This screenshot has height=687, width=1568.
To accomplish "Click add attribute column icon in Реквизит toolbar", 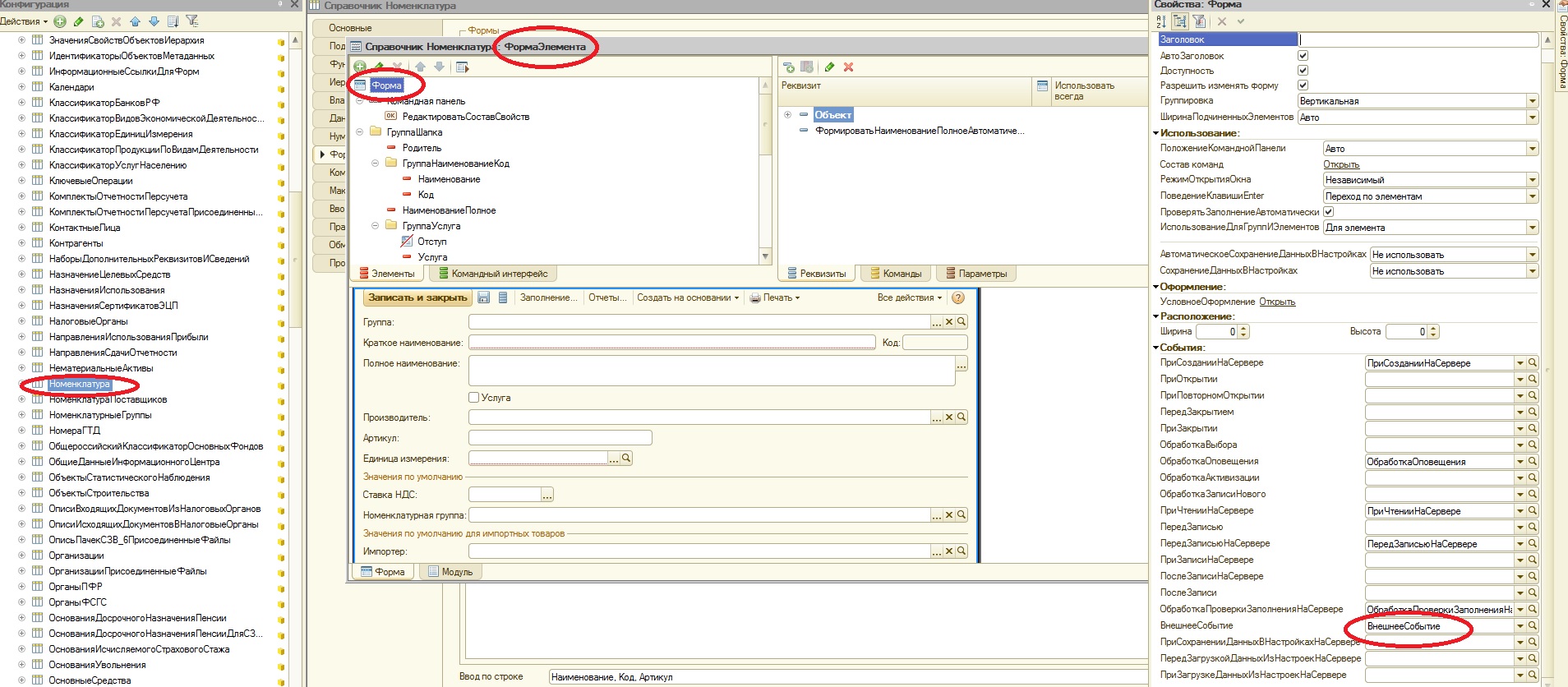I will (807, 67).
